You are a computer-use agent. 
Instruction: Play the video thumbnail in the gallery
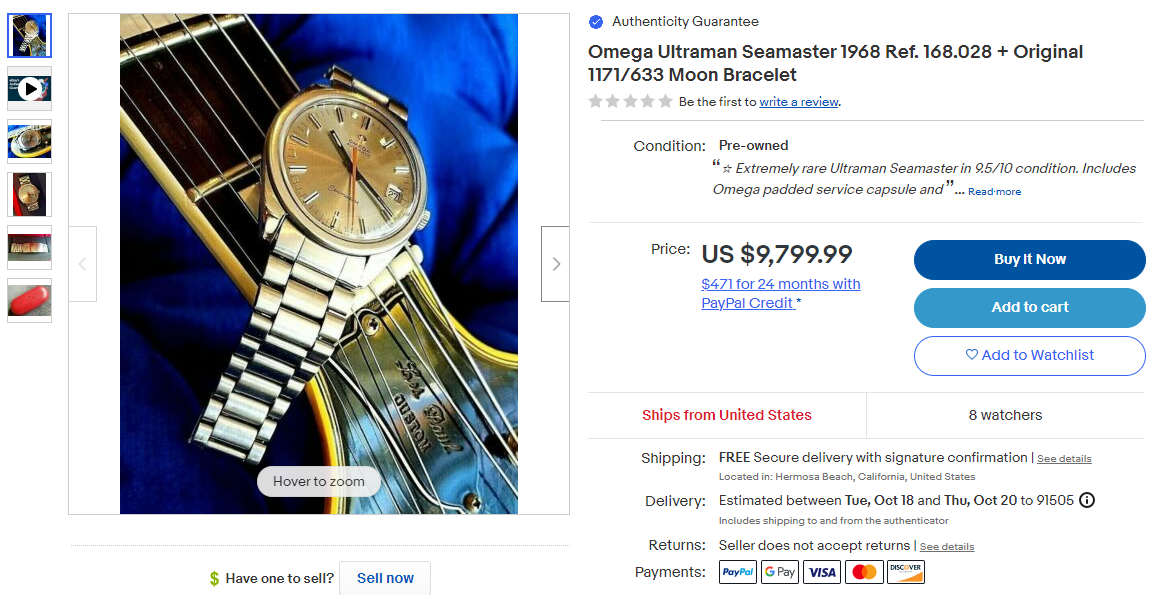point(30,89)
